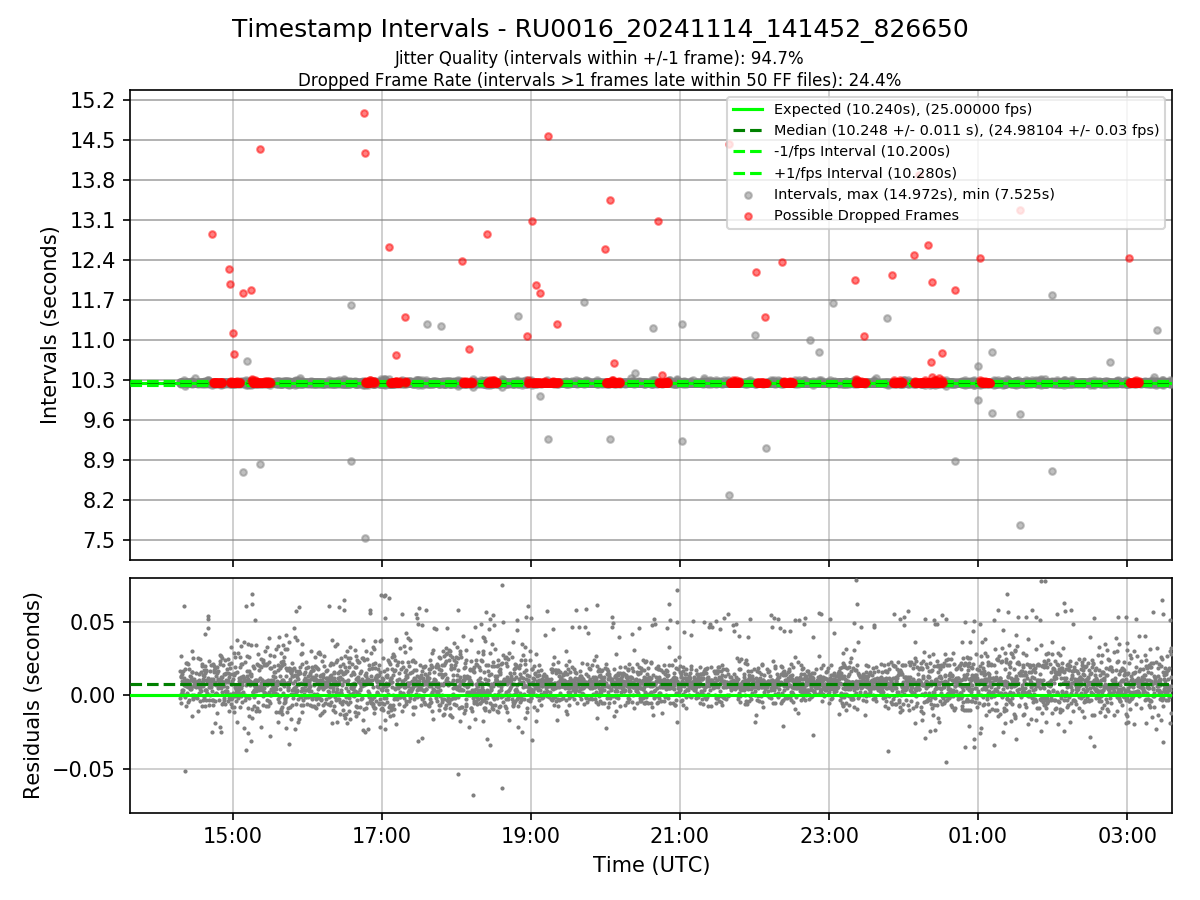
Task: Click the x-axis tick label "19:00"
Action: click(x=531, y=838)
